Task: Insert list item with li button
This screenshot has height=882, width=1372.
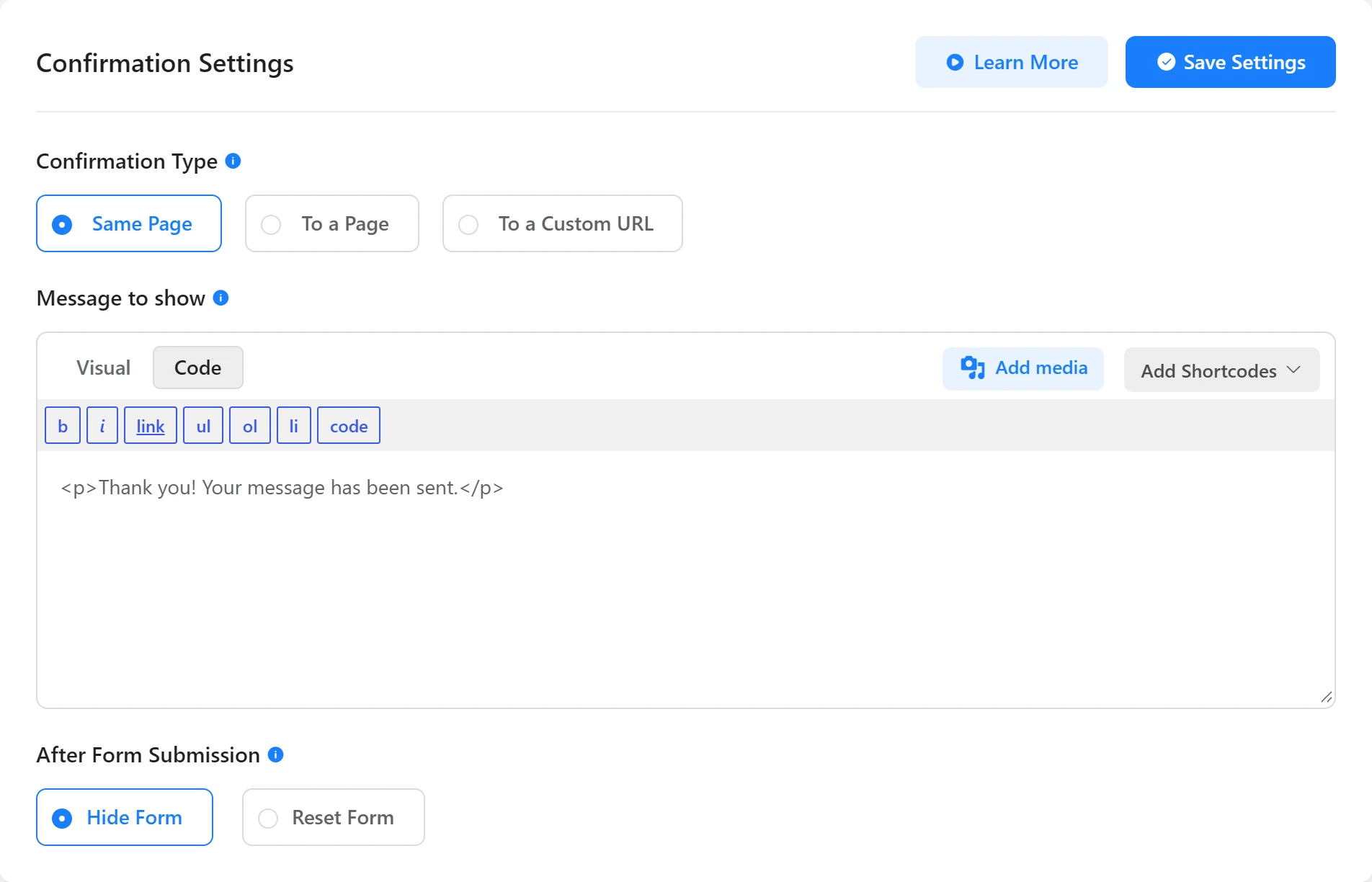Action: 294,425
